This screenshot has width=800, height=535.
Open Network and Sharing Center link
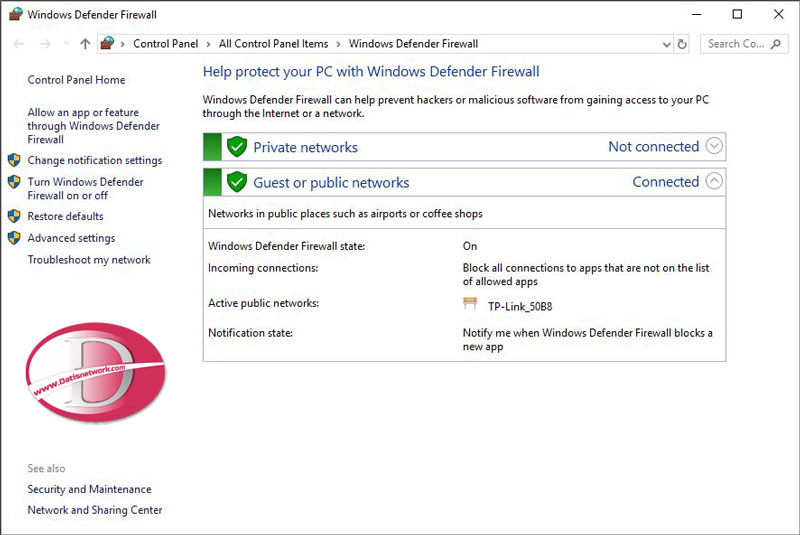[95, 510]
